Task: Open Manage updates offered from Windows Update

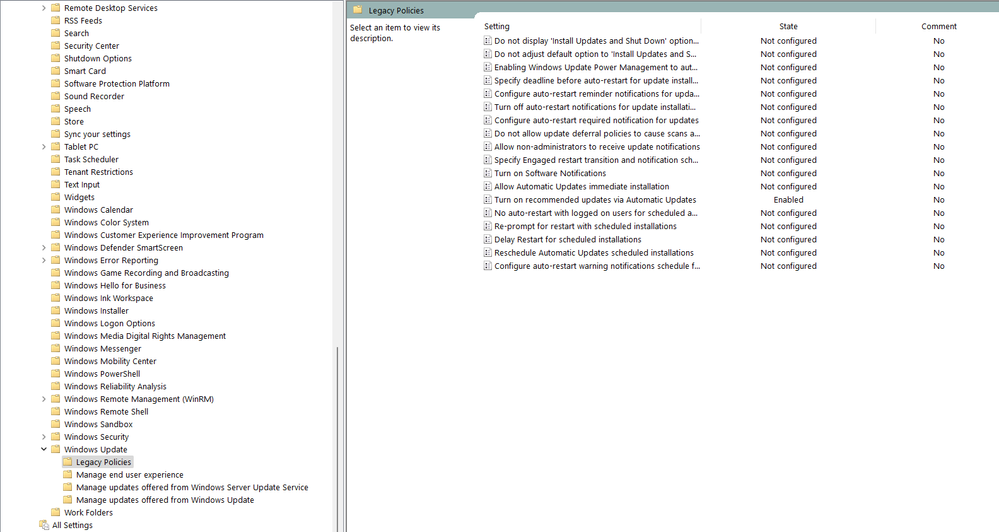Action: (165, 500)
